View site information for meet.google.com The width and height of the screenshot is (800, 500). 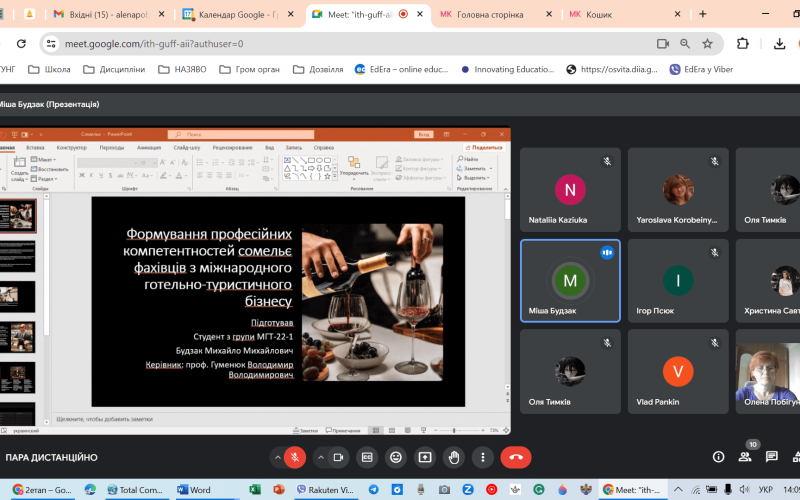coord(51,44)
